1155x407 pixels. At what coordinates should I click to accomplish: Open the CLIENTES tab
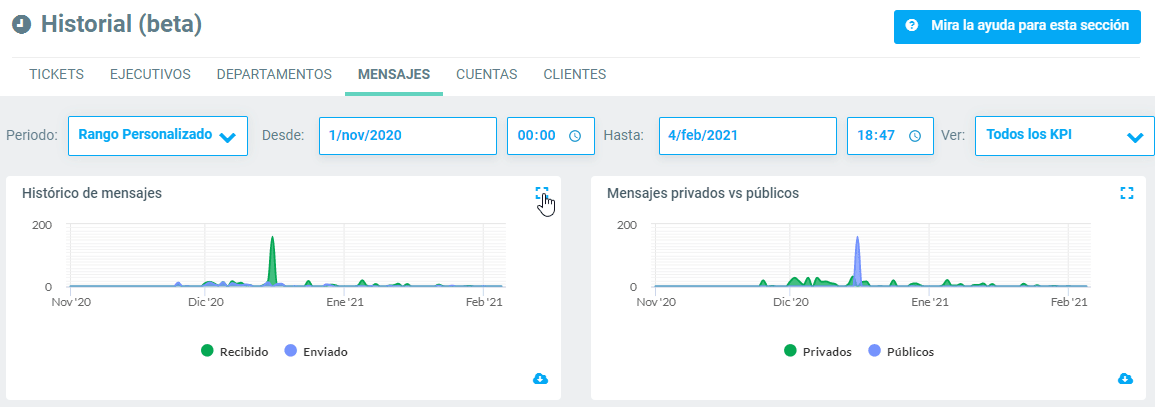click(575, 74)
